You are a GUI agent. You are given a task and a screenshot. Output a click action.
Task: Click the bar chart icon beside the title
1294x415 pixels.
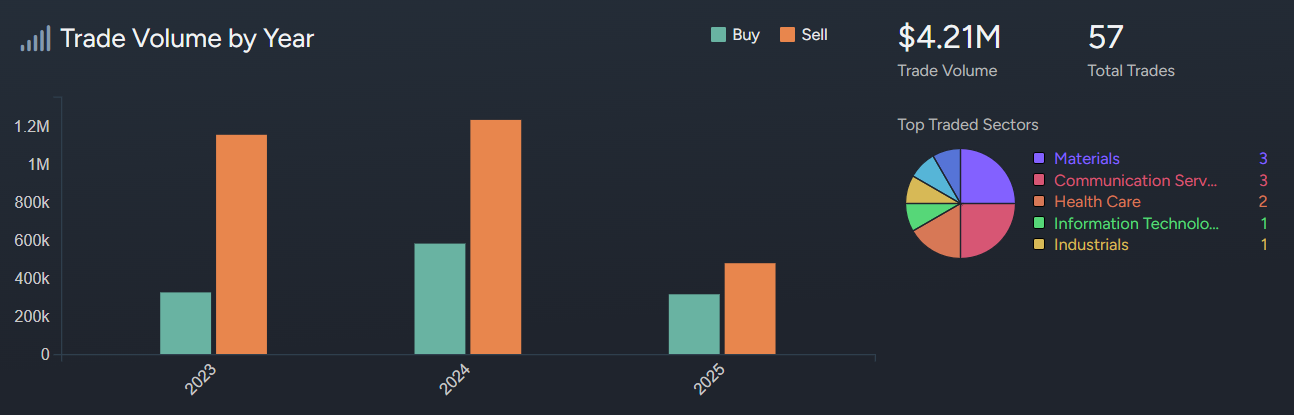click(35, 39)
